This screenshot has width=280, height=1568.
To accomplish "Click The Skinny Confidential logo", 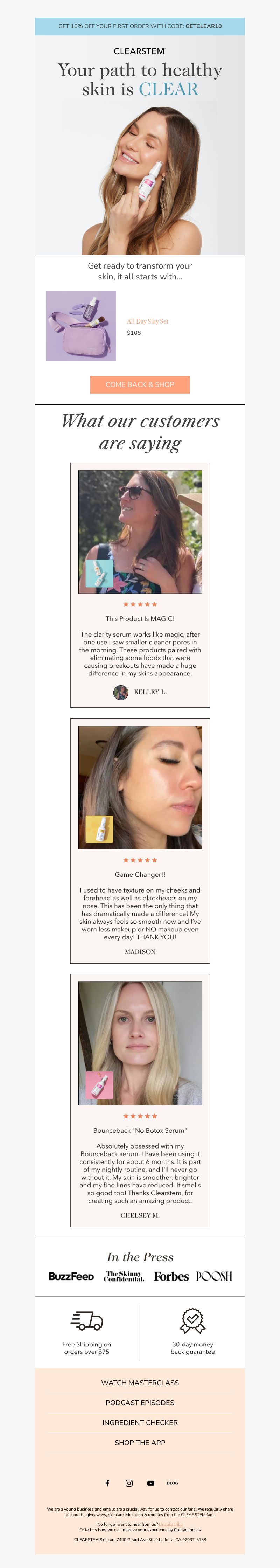I will point(124,1276).
